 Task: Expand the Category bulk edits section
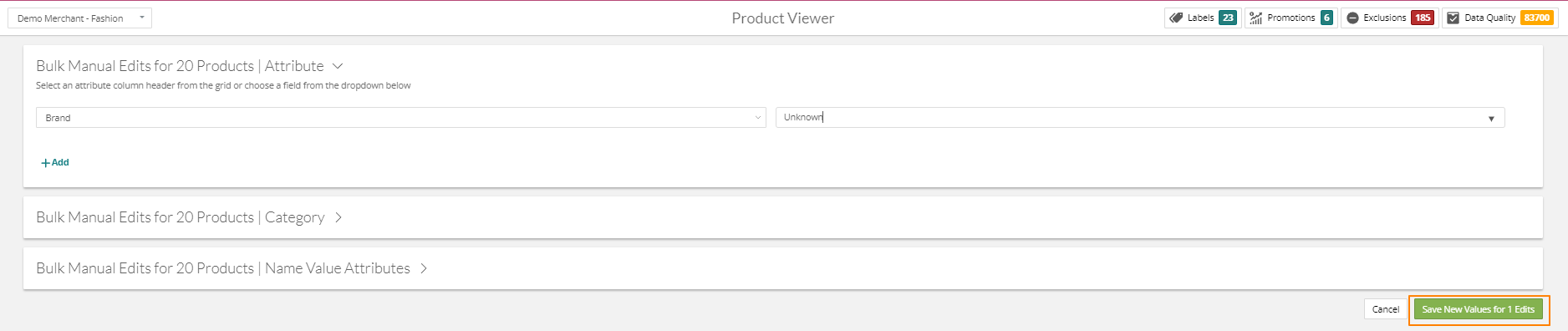[339, 217]
